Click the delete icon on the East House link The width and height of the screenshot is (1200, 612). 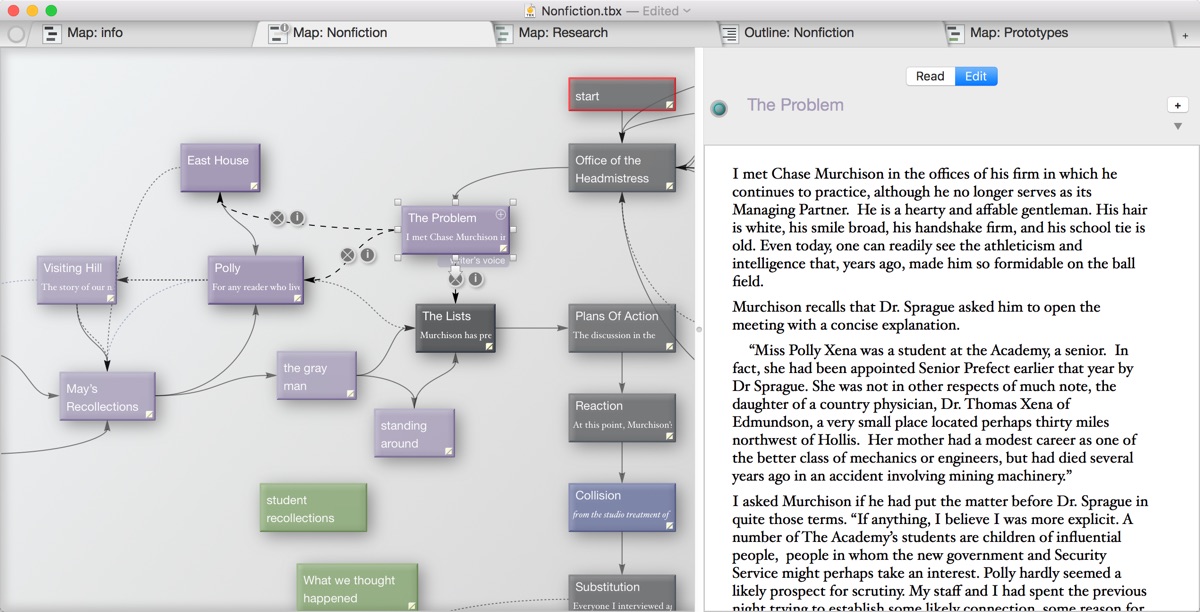point(278,218)
